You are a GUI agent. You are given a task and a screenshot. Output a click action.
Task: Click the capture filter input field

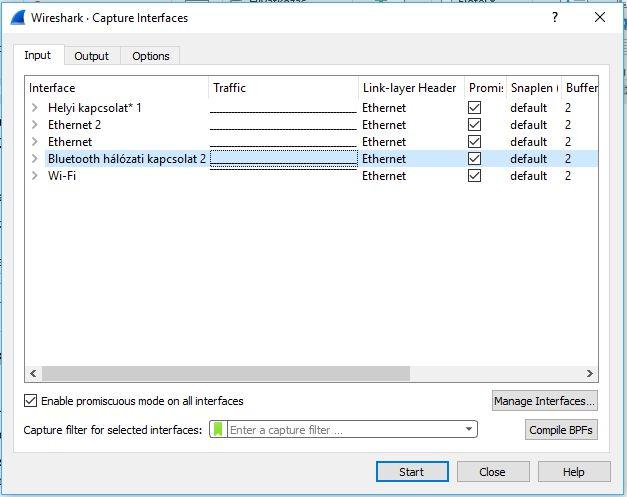(345, 429)
